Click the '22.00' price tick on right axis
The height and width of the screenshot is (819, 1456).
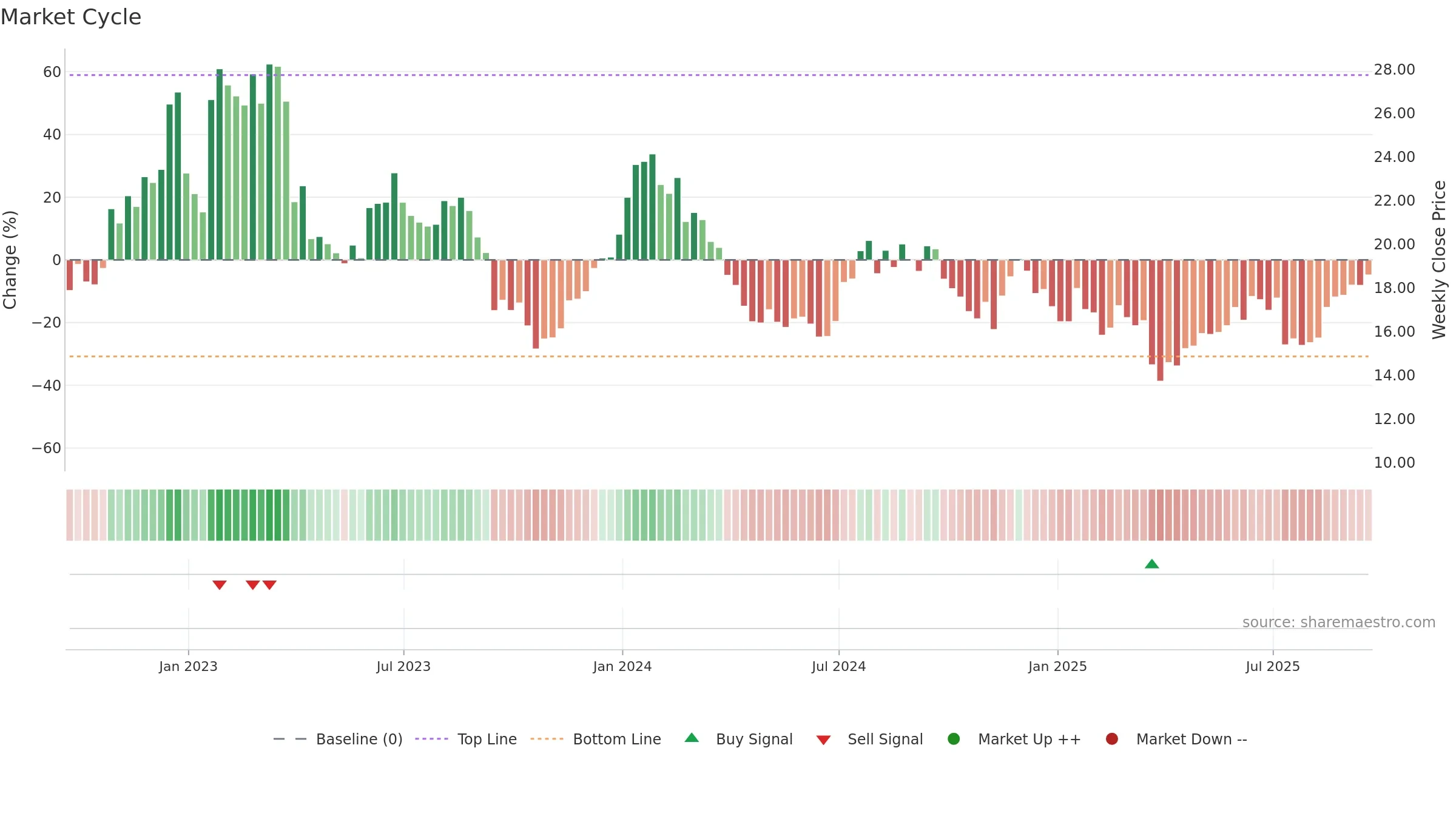click(1394, 201)
